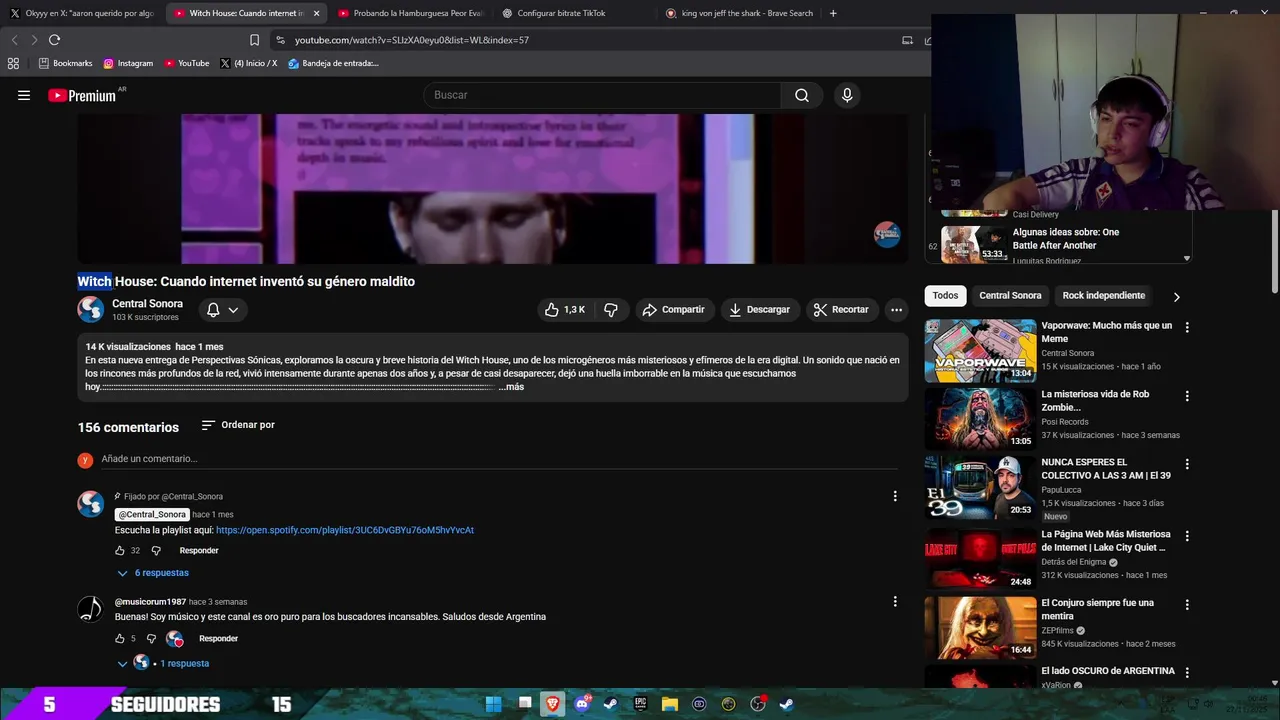Open the Ordenar por sort menu
1280x720 pixels.
click(x=237, y=425)
